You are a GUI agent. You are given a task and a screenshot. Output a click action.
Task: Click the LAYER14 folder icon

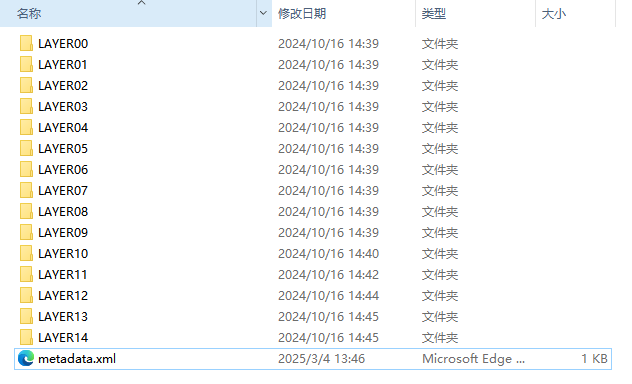point(26,337)
